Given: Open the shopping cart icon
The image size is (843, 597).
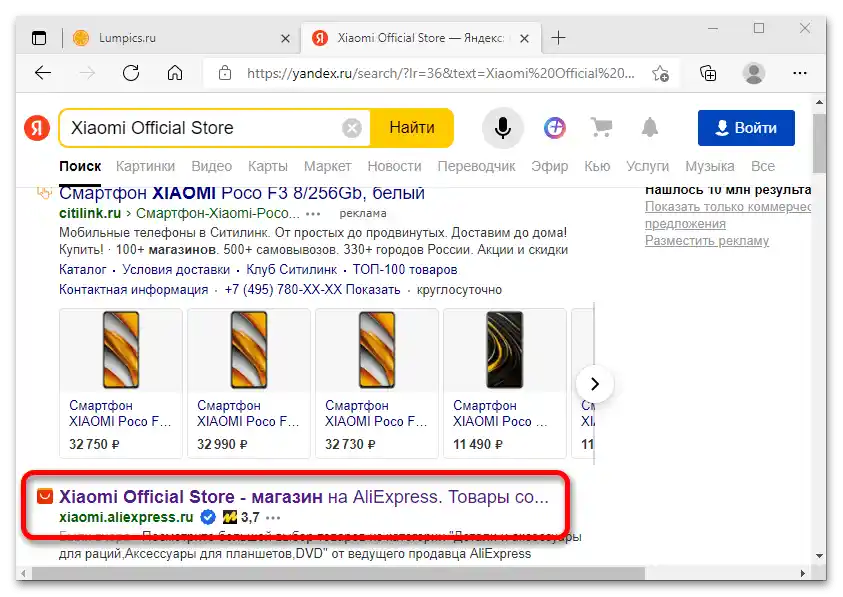Looking at the screenshot, I should click(602, 127).
